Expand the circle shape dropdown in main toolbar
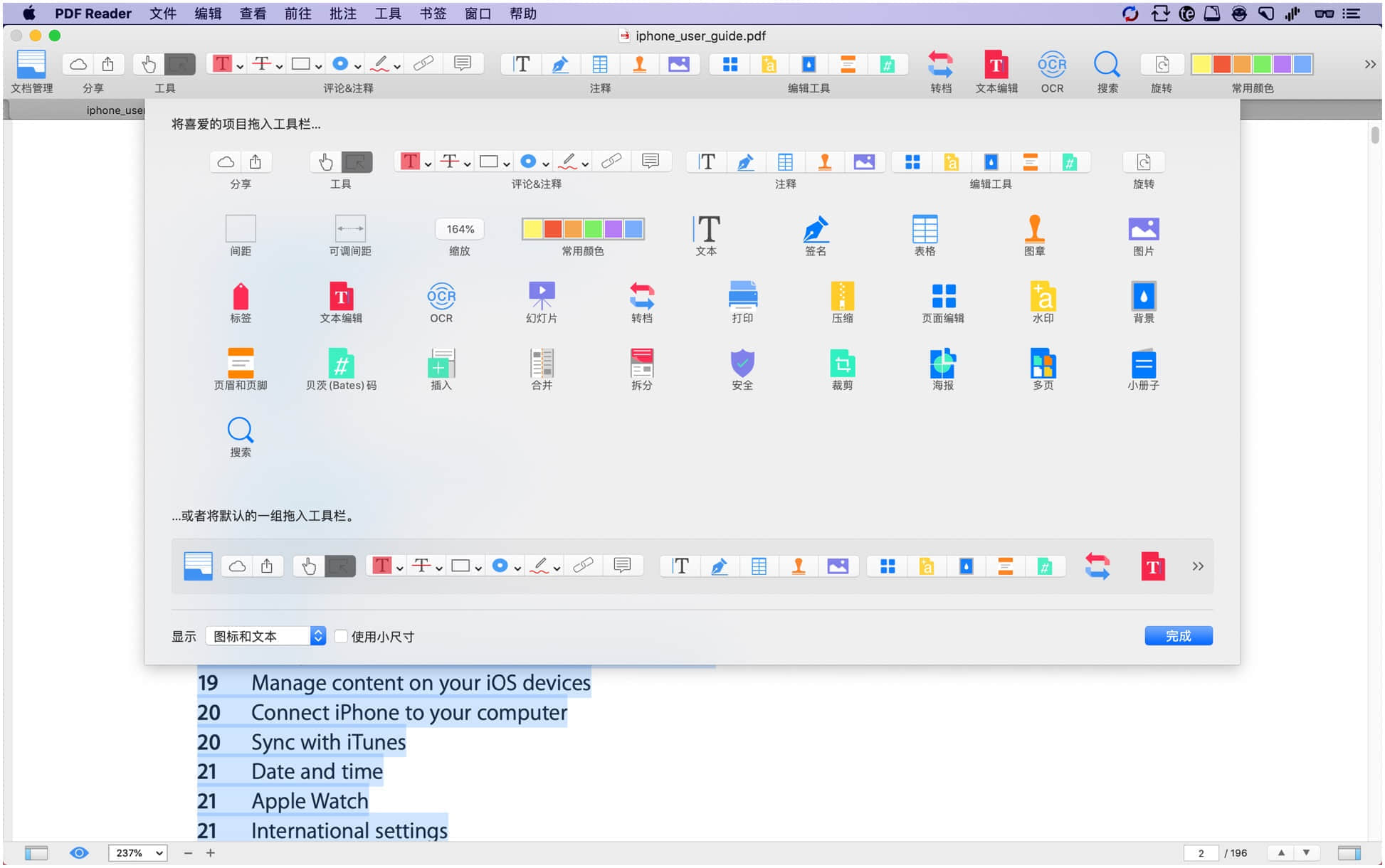 357,66
